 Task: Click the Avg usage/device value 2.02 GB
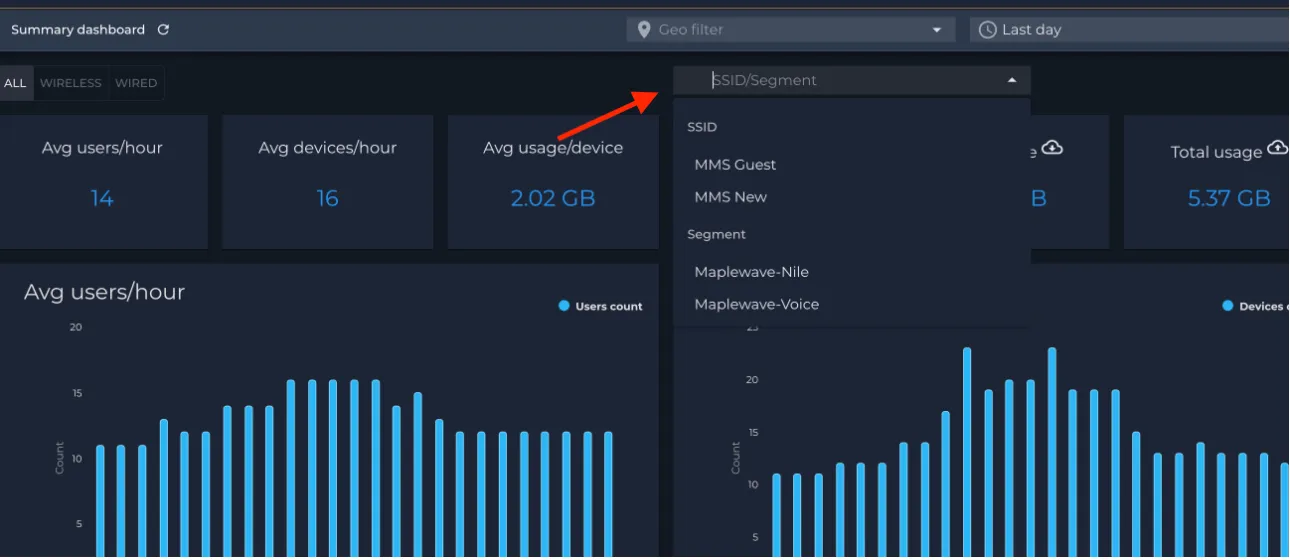click(553, 198)
